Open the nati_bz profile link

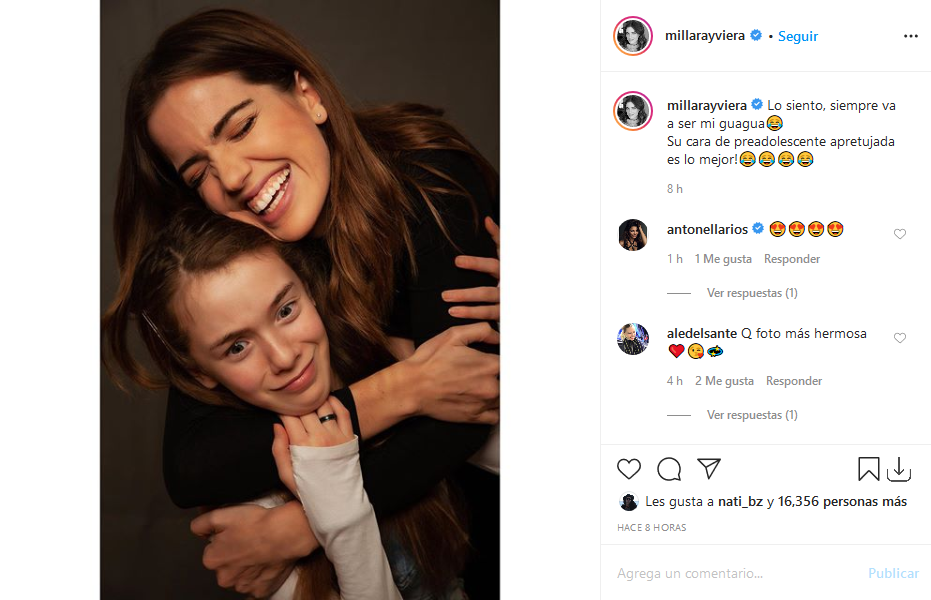740,502
